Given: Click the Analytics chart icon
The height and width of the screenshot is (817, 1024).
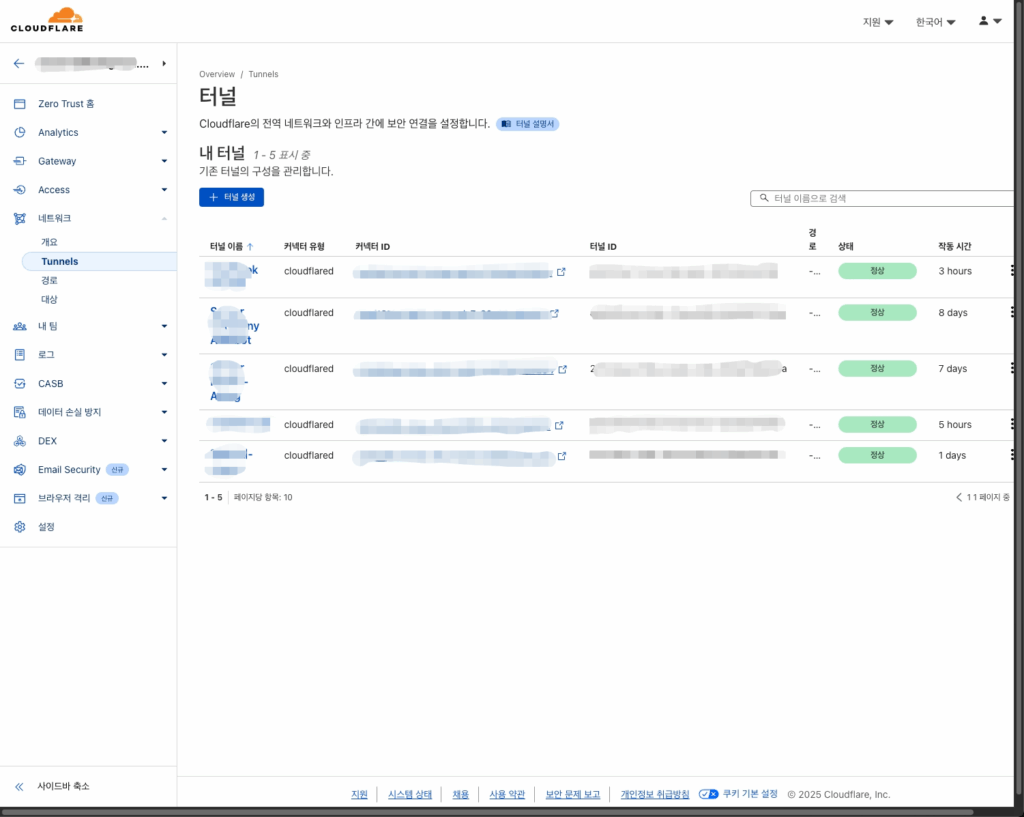Looking at the screenshot, I should click(x=20, y=133).
